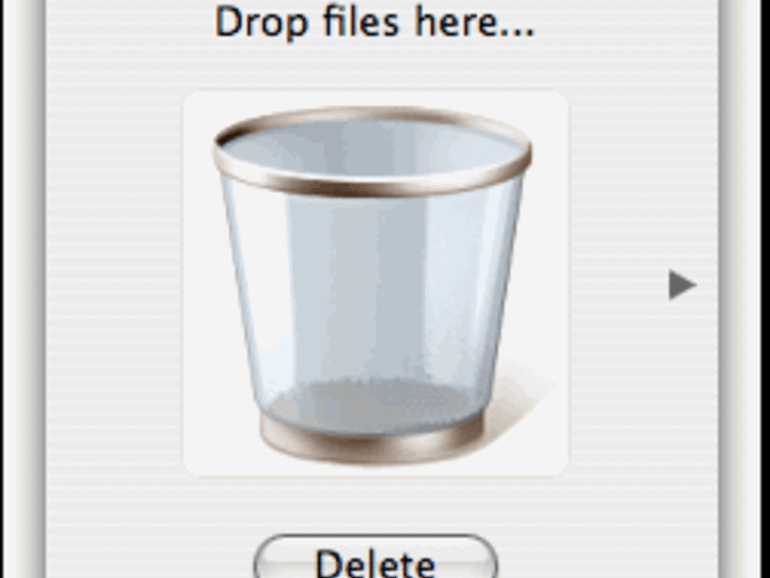Select the trash can drop well
Viewport: 770px width, 578px height.
[376, 283]
